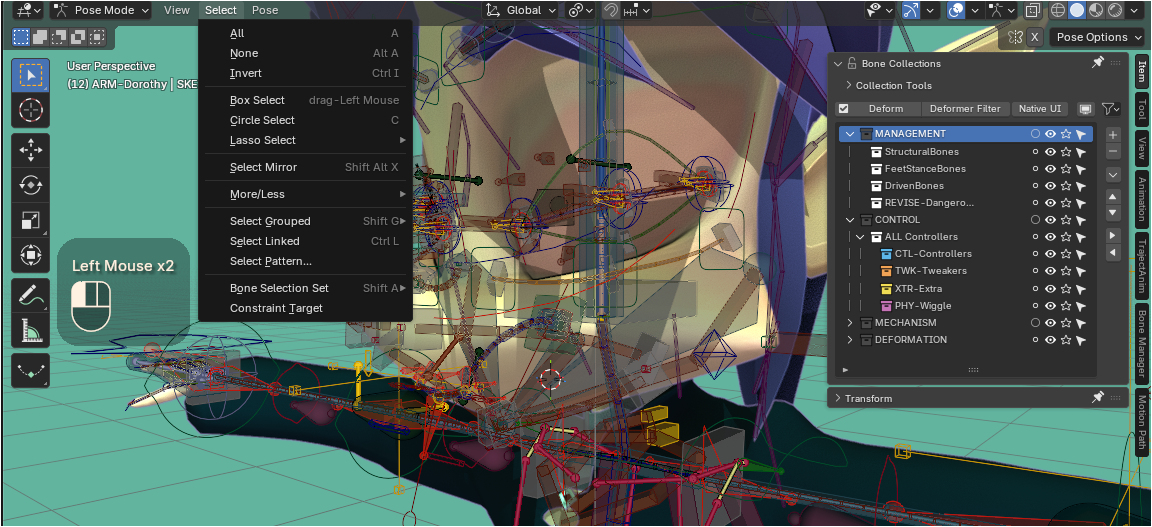1152x527 pixels.
Task: Expand the MECHANISM collection
Action: click(850, 323)
